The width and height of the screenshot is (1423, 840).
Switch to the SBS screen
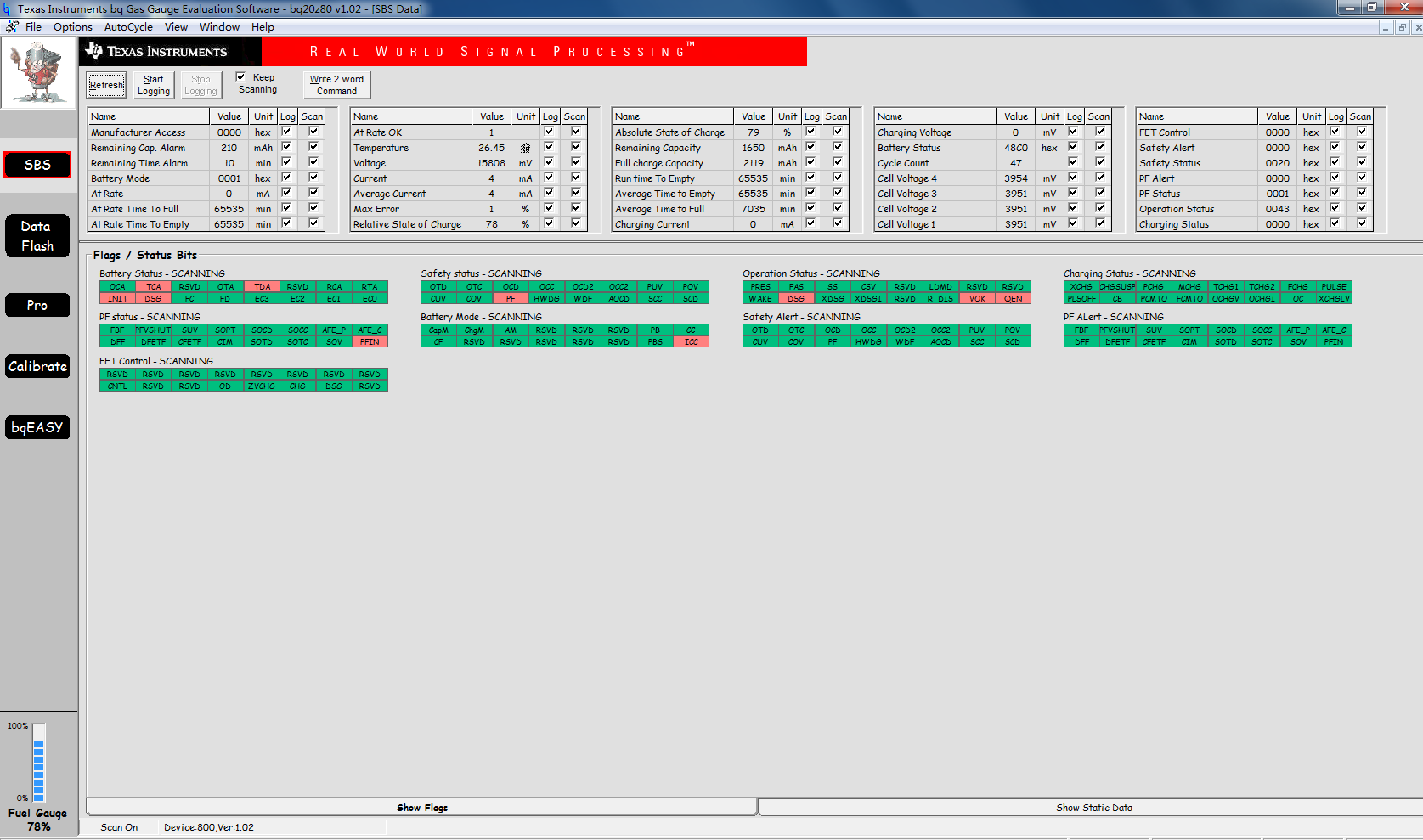(37, 165)
